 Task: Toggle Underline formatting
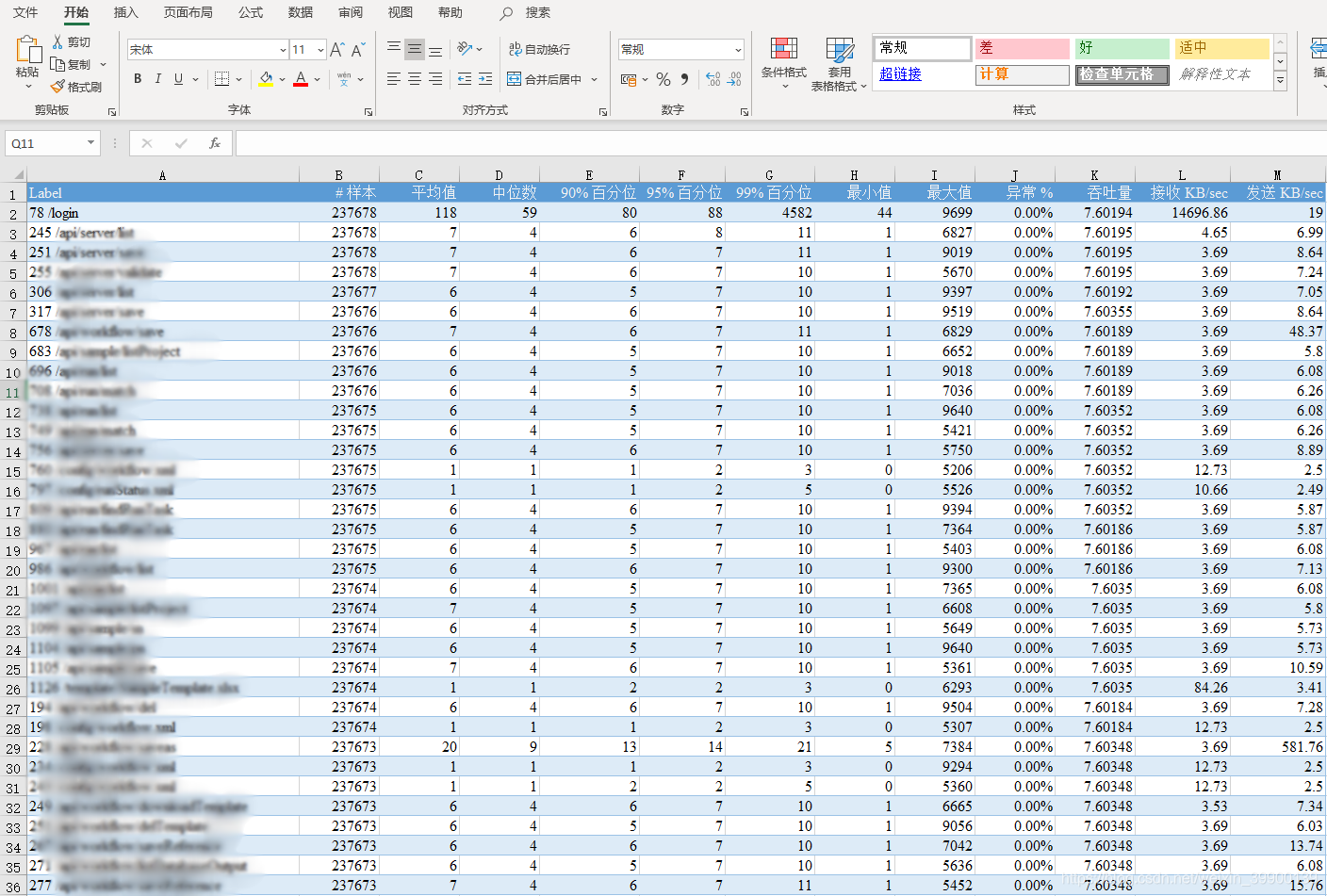point(178,79)
